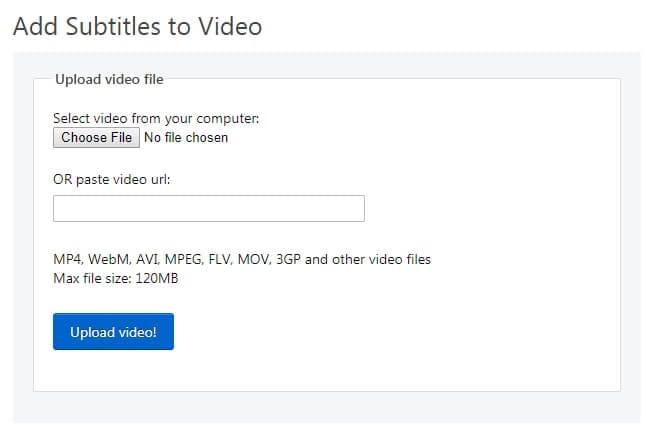This screenshot has height=425, width=664.
Task: Click 'Select video from your computer:' label
Action: pyautogui.click(x=156, y=118)
